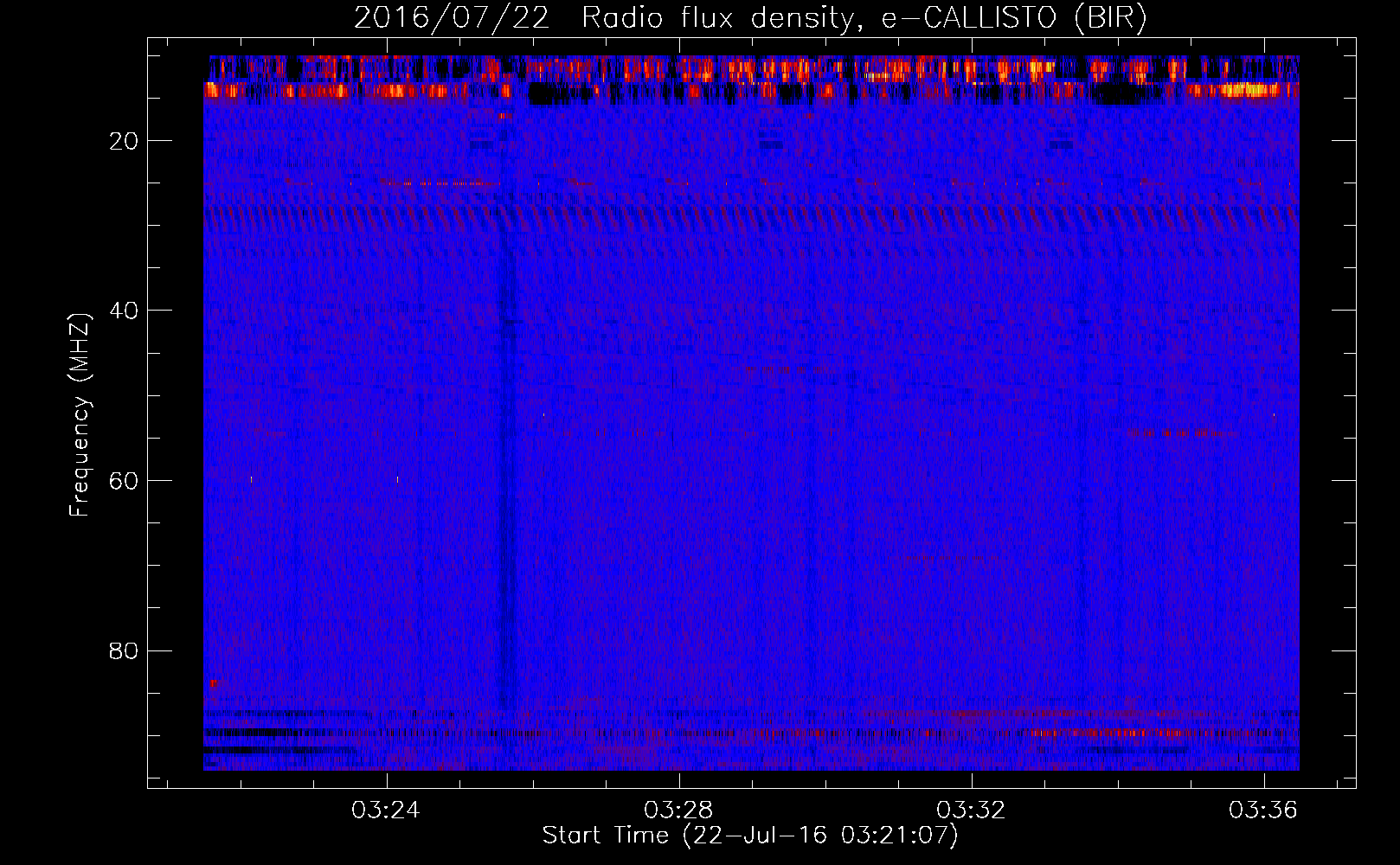Click the 03:32 time tick label
1400x865 pixels.
click(x=972, y=811)
